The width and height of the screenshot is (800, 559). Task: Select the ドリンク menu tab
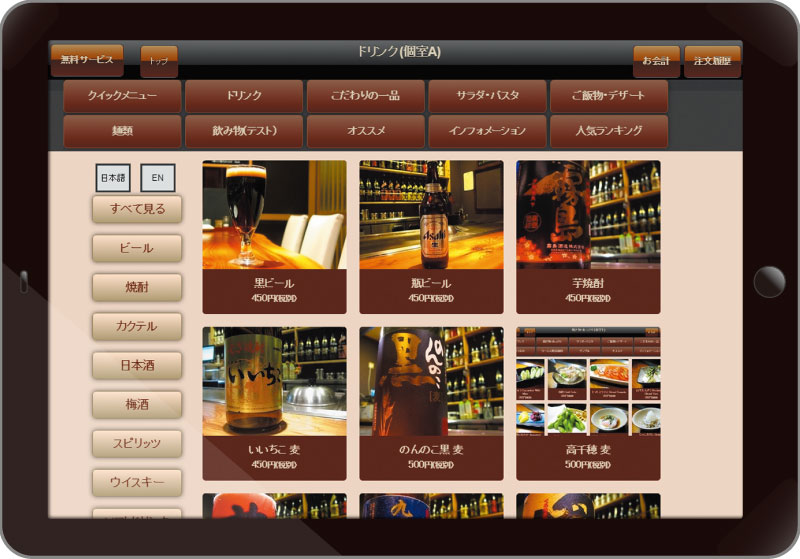[x=244, y=96]
